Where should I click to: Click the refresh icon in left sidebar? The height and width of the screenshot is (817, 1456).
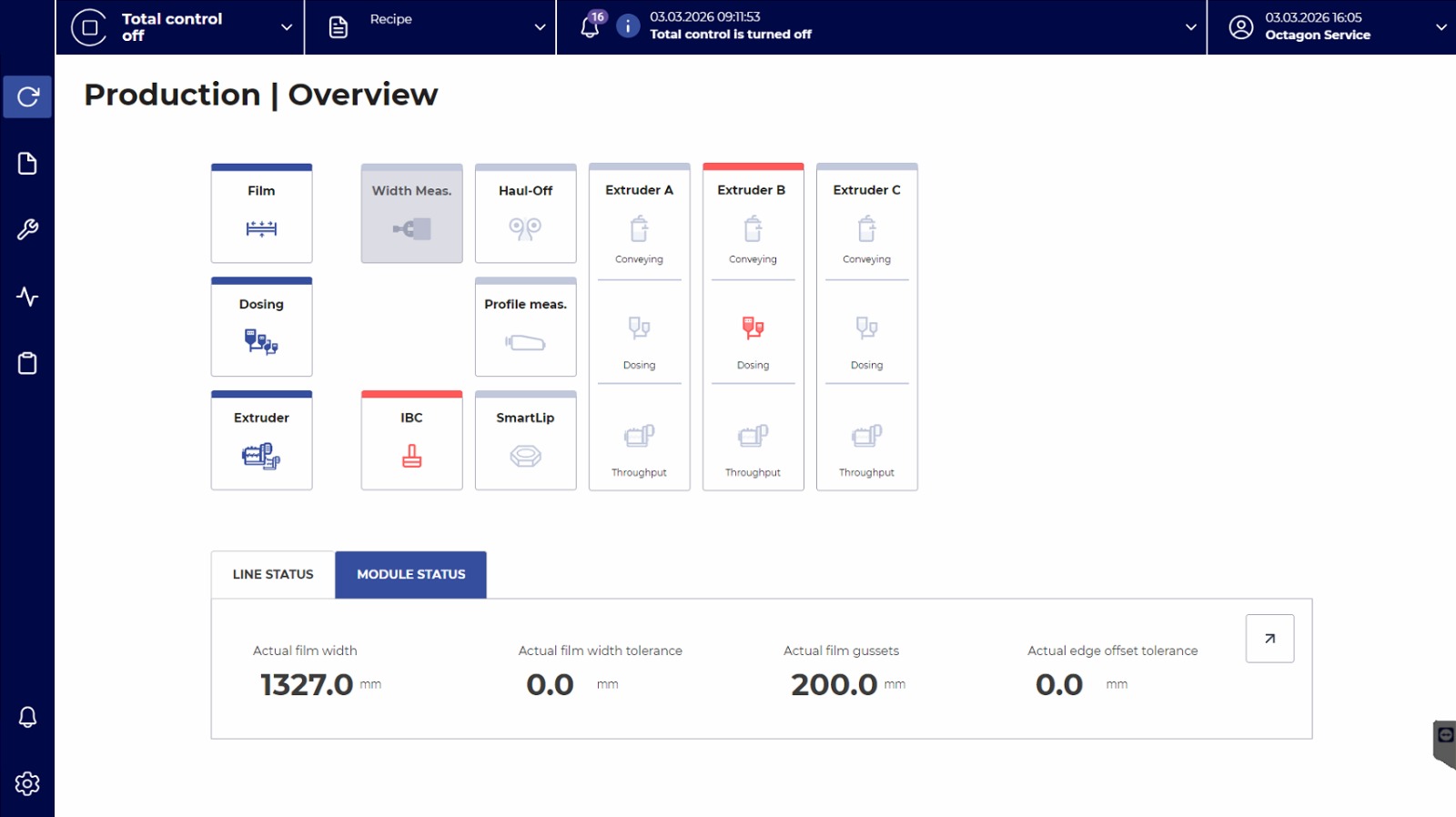(x=27, y=96)
